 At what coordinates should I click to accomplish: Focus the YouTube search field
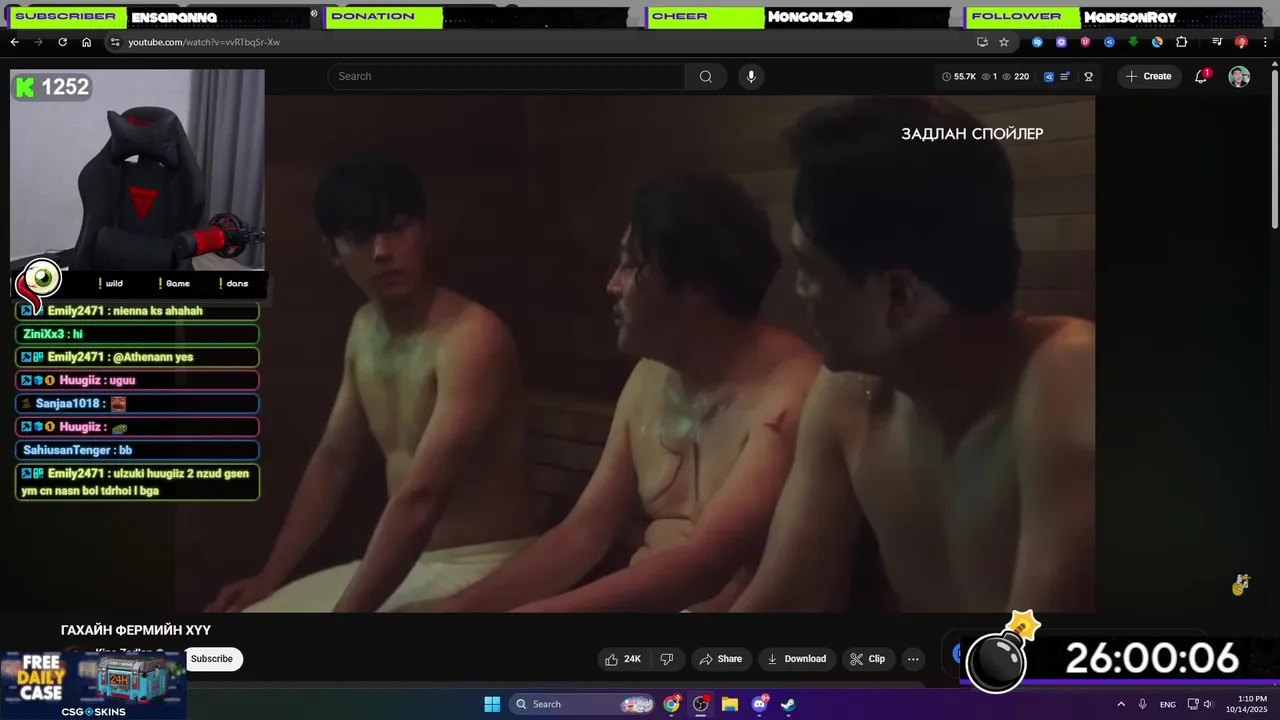(x=507, y=76)
